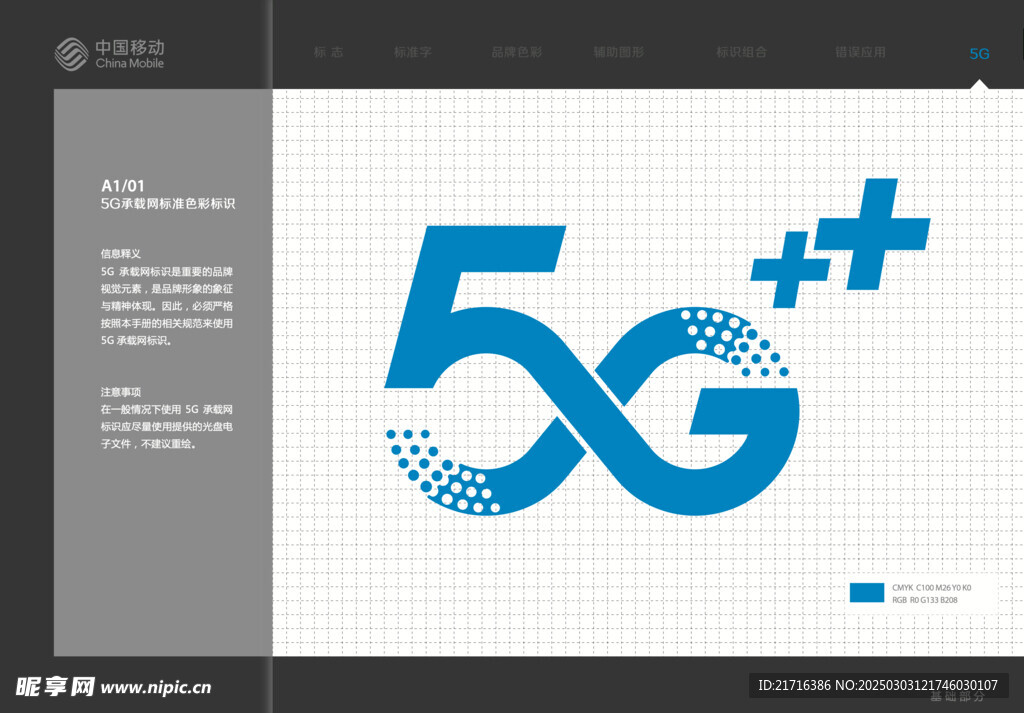Click the www.nipic.cn link

point(155,688)
